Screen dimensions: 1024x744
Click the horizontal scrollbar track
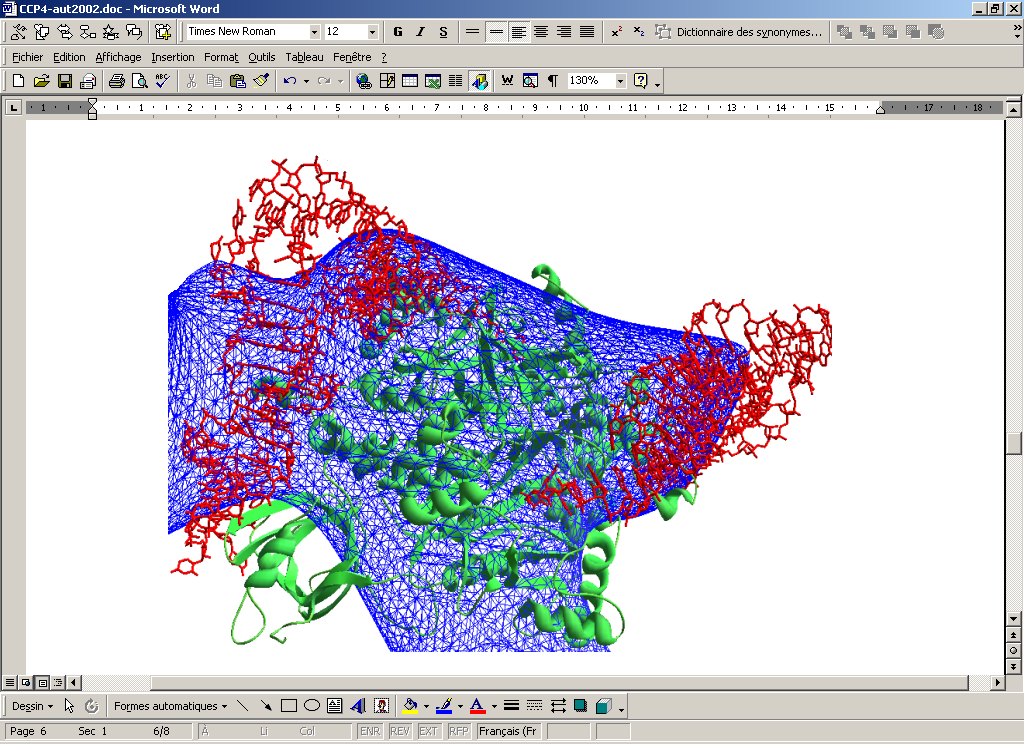[x=500, y=683]
